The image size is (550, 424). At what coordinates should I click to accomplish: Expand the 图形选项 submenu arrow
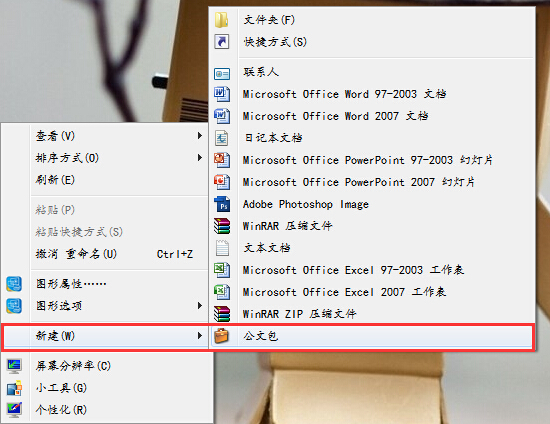pyautogui.click(x=200, y=305)
